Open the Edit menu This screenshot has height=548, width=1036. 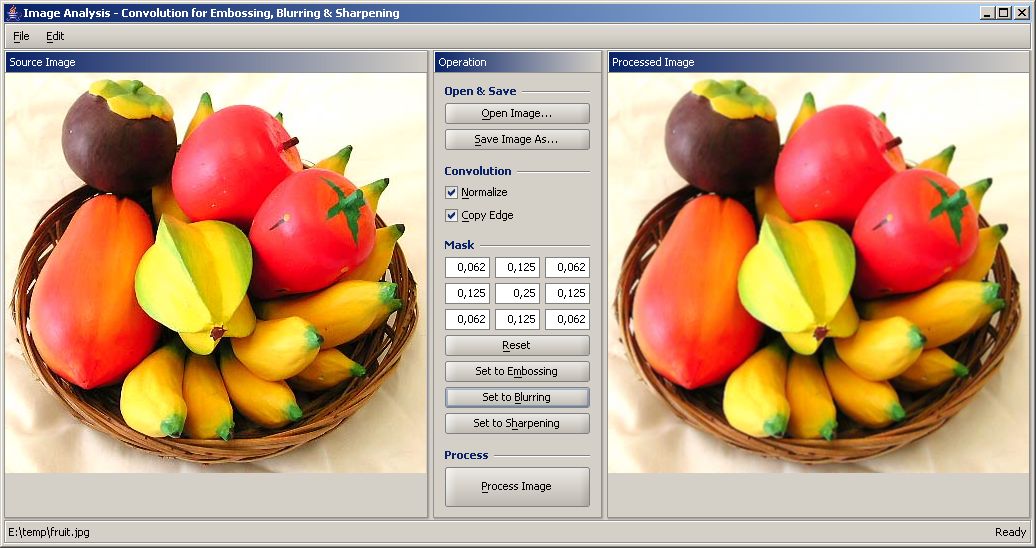[55, 36]
